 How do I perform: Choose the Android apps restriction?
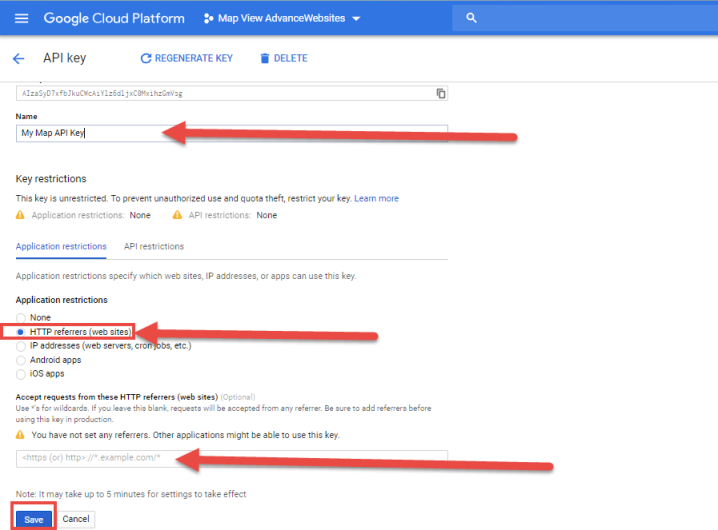(x=22, y=360)
